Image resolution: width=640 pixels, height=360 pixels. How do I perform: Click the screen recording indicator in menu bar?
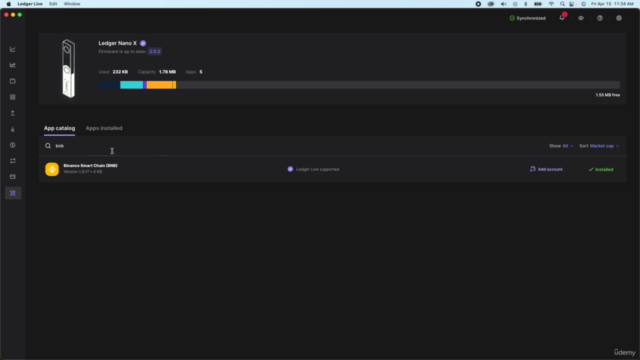pos(478,4)
